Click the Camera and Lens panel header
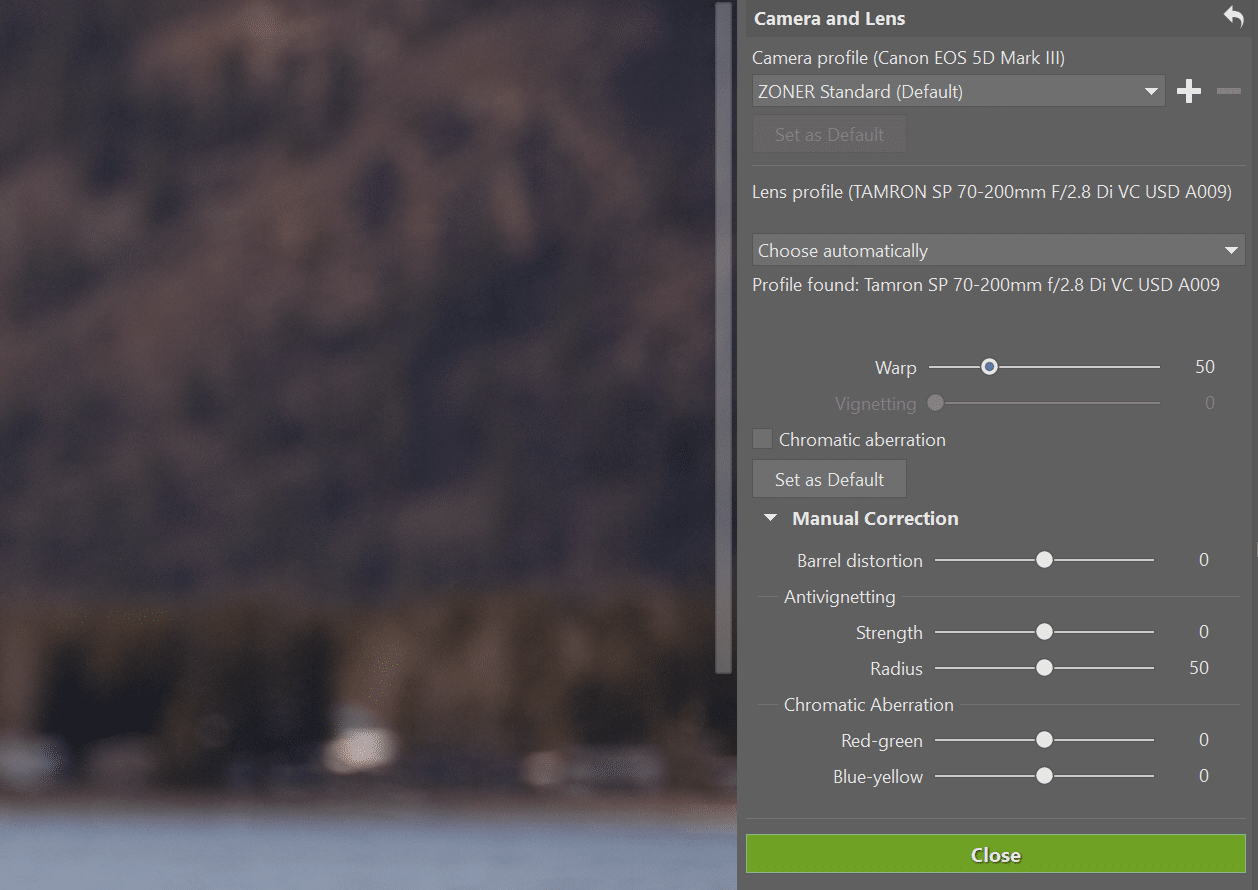Viewport: 1258px width, 890px height. click(830, 18)
